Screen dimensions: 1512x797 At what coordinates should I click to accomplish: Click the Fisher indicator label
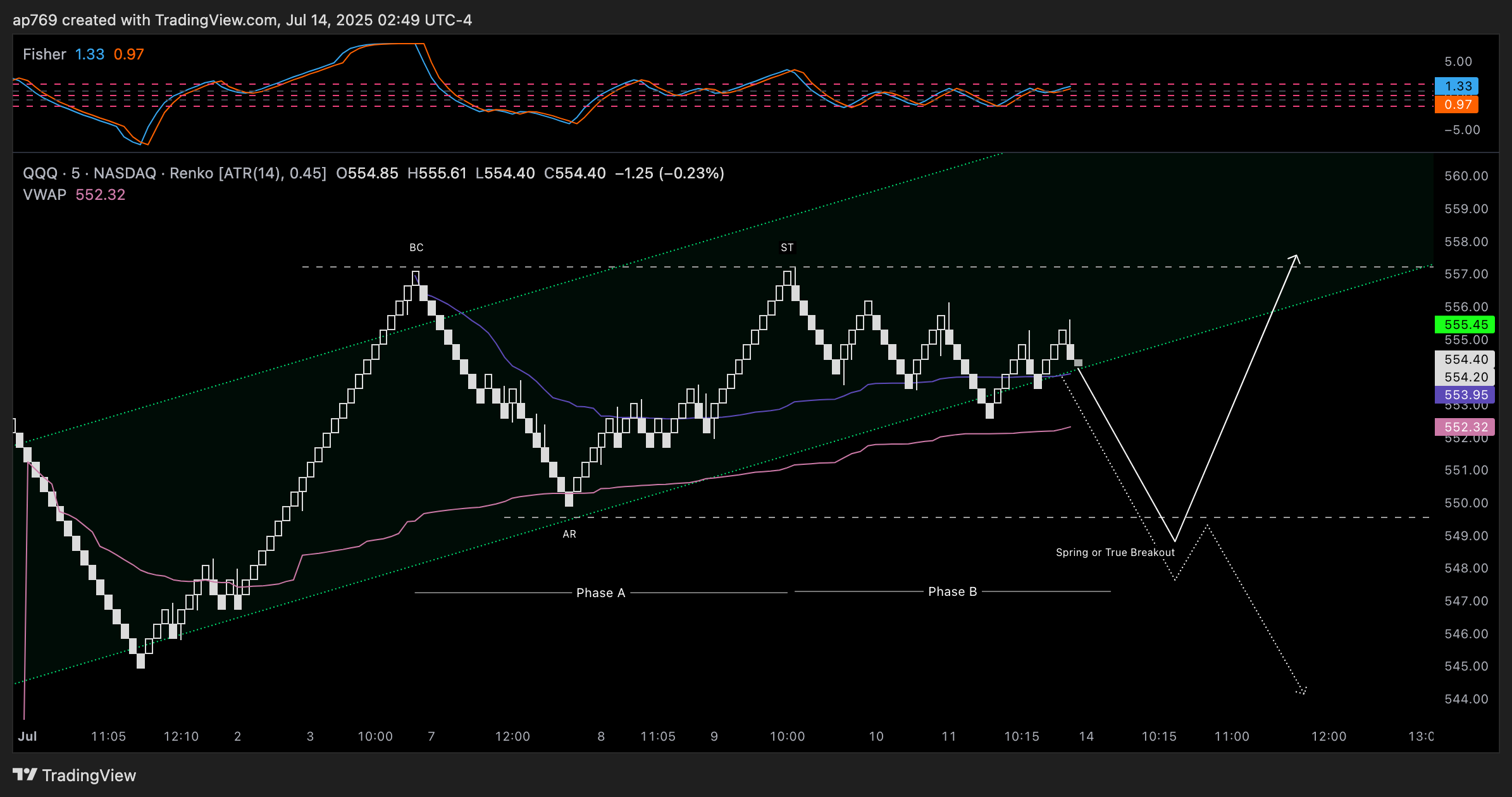(44, 54)
